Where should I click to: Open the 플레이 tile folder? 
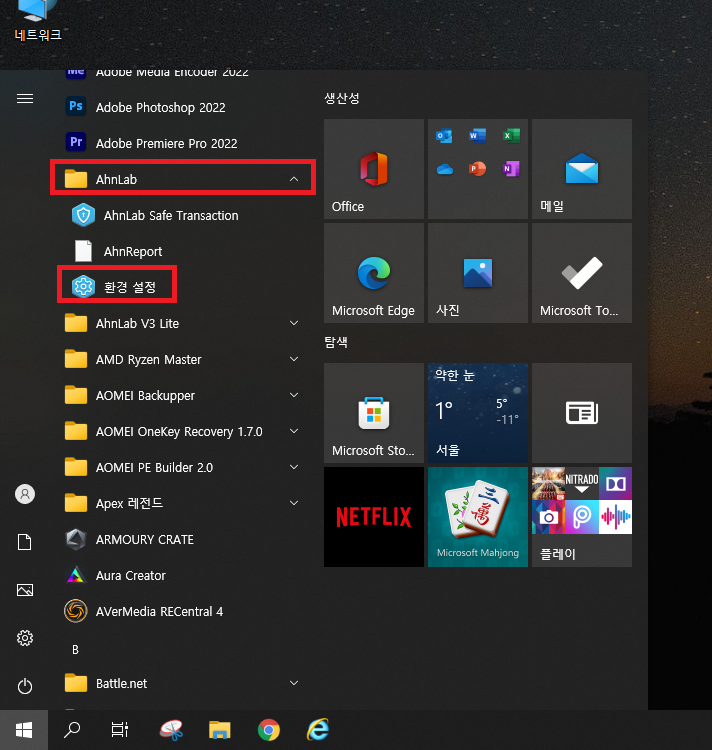click(x=582, y=517)
